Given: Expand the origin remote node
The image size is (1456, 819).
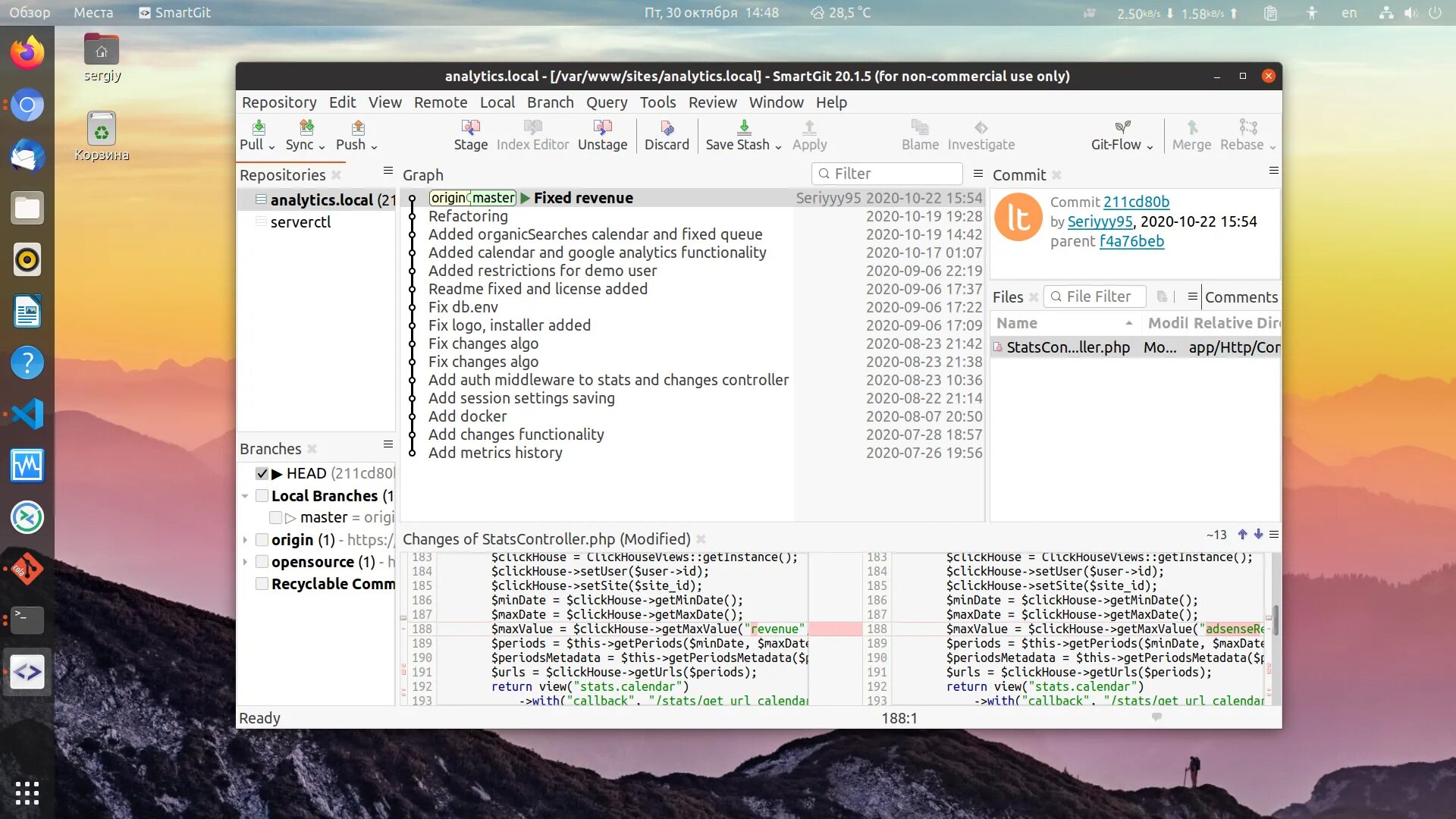Looking at the screenshot, I should point(245,540).
